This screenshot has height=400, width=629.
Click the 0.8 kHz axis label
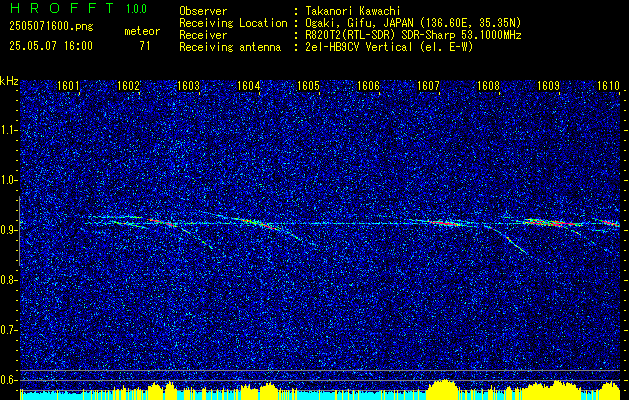click(x=8, y=280)
